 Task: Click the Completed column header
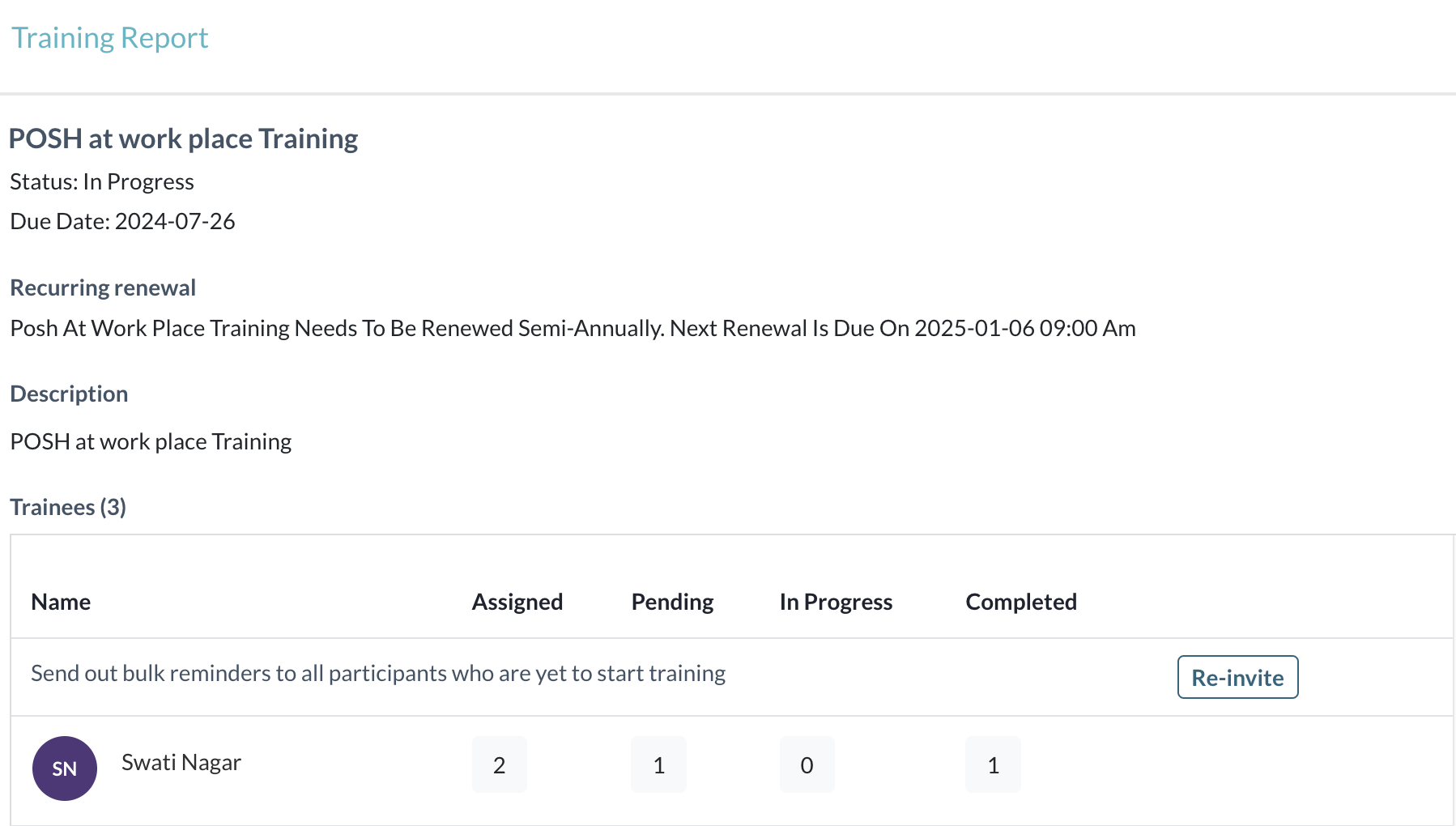[1021, 602]
